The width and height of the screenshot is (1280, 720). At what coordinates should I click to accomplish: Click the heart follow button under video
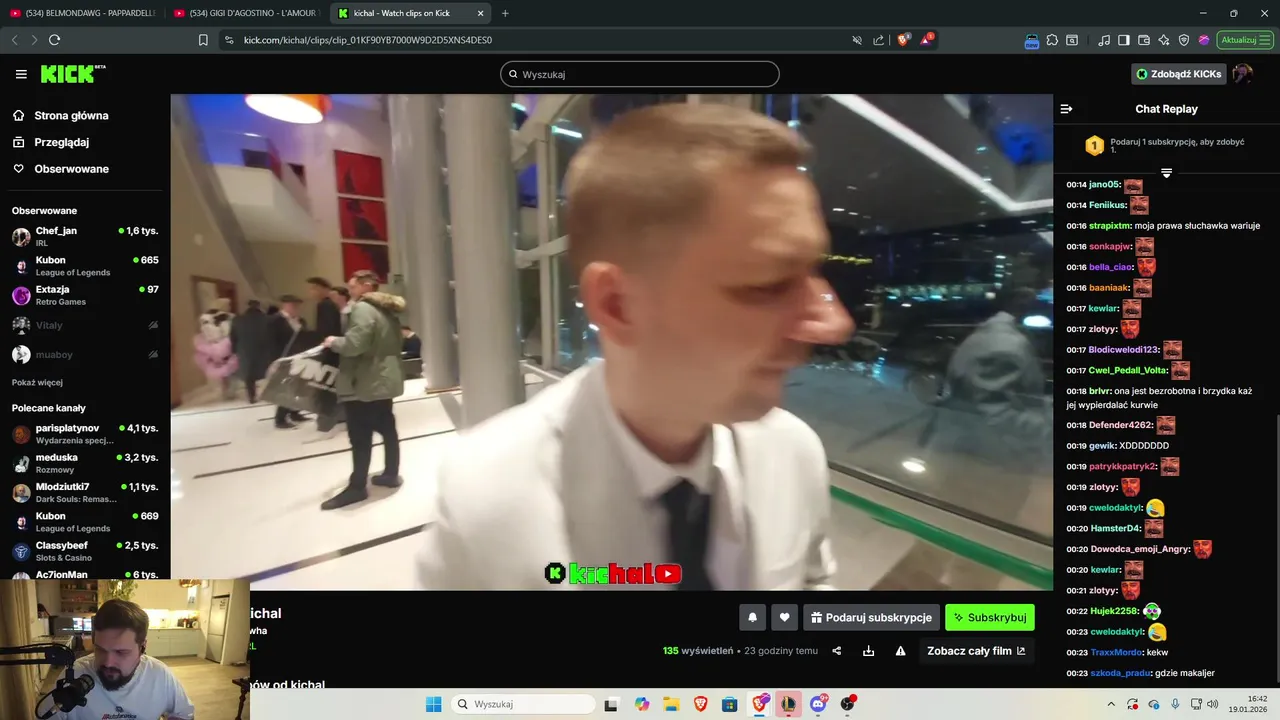click(x=785, y=618)
